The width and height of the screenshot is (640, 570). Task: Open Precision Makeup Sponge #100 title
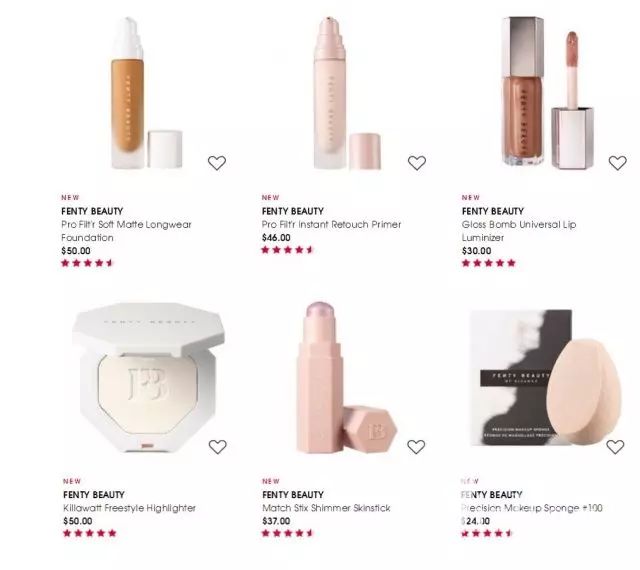[532, 508]
